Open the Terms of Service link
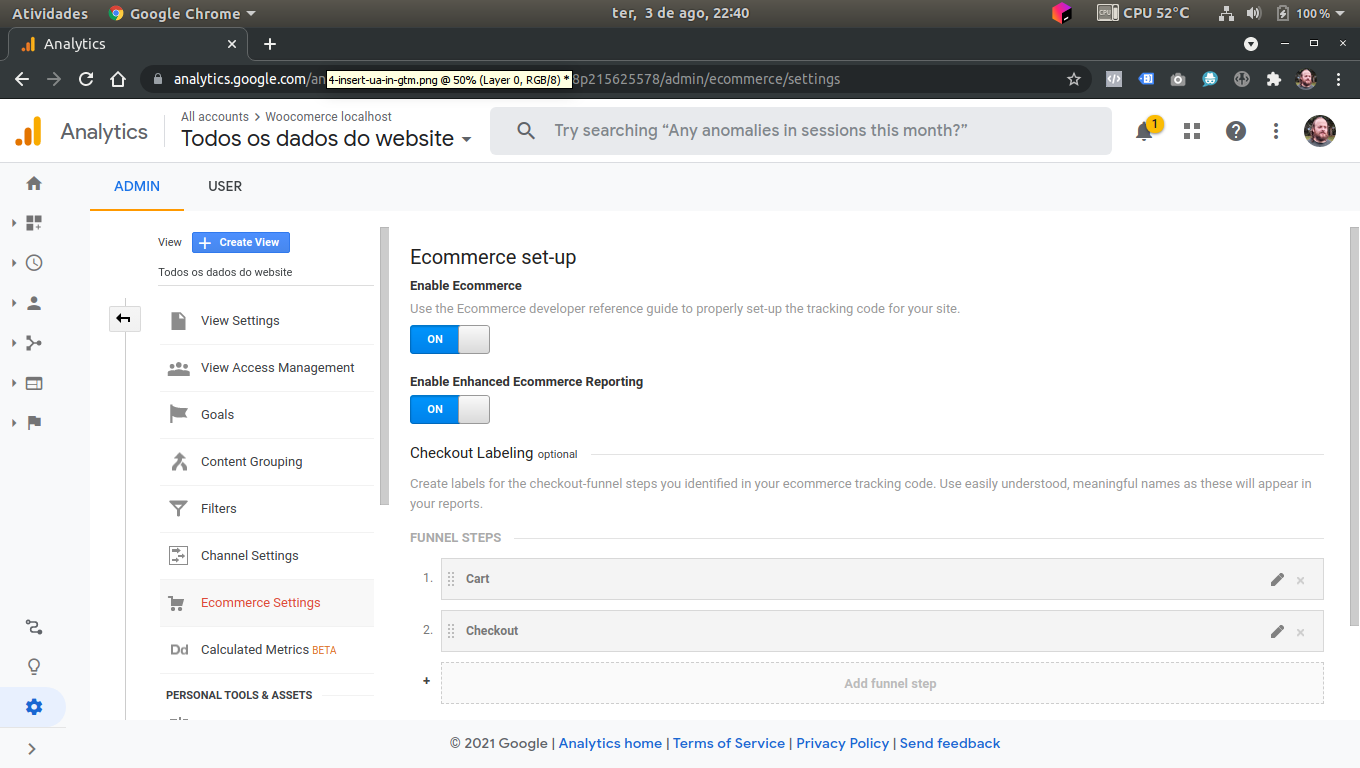The height and width of the screenshot is (768, 1360). (x=728, y=743)
